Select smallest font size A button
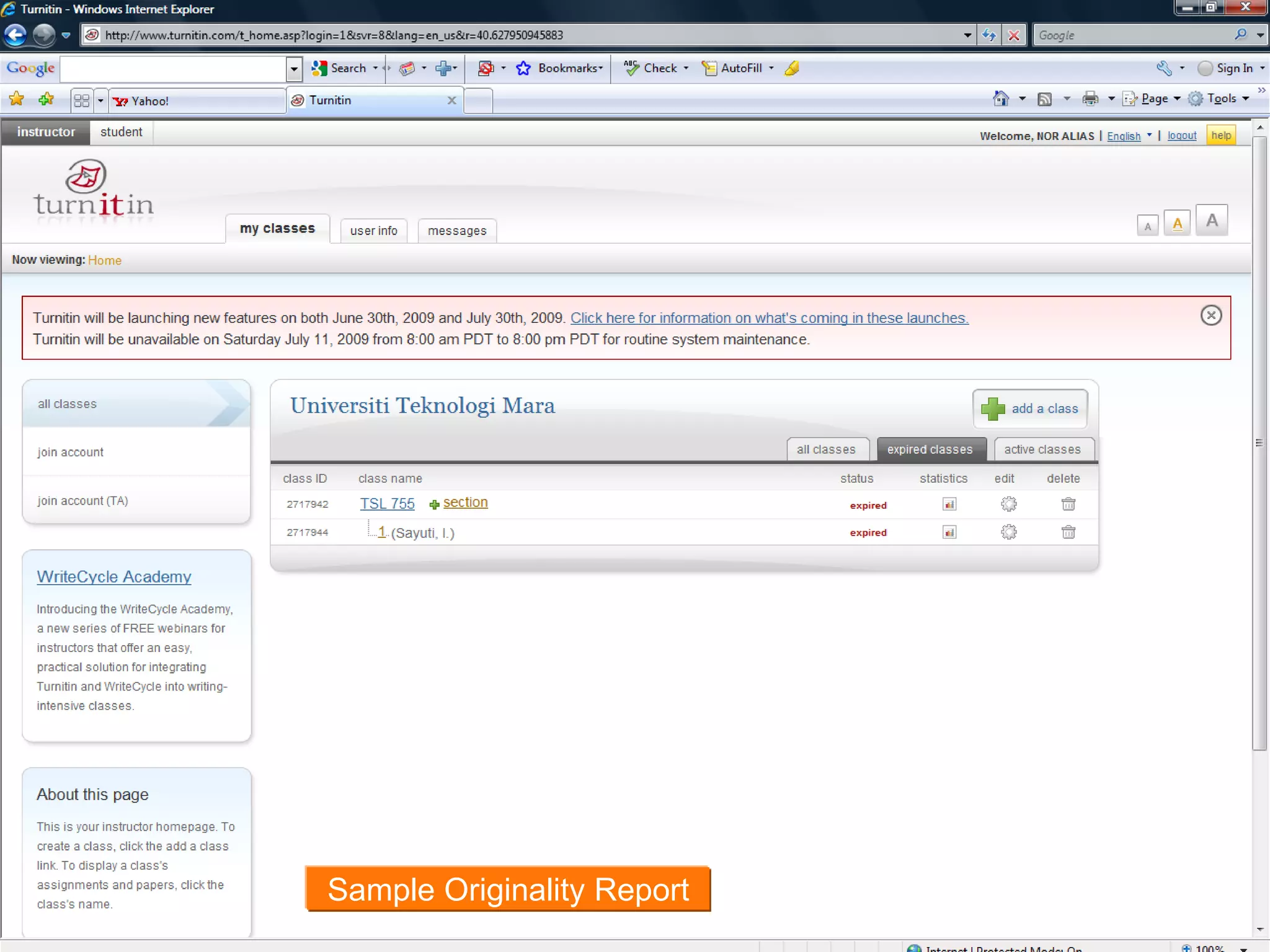This screenshot has height=952, width=1270. (x=1147, y=226)
